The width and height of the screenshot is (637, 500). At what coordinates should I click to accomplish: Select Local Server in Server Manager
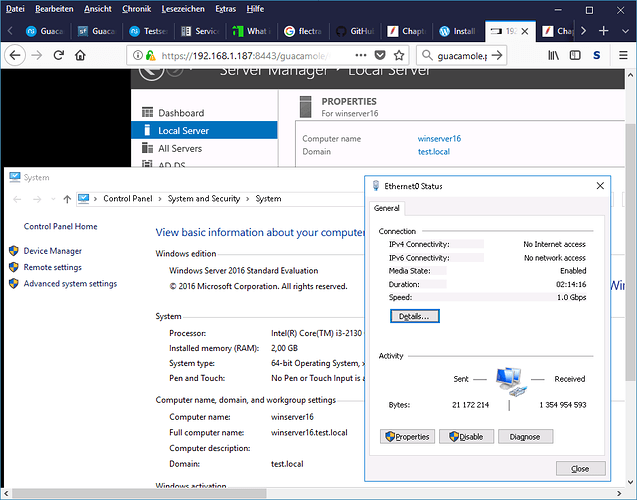click(x=204, y=130)
